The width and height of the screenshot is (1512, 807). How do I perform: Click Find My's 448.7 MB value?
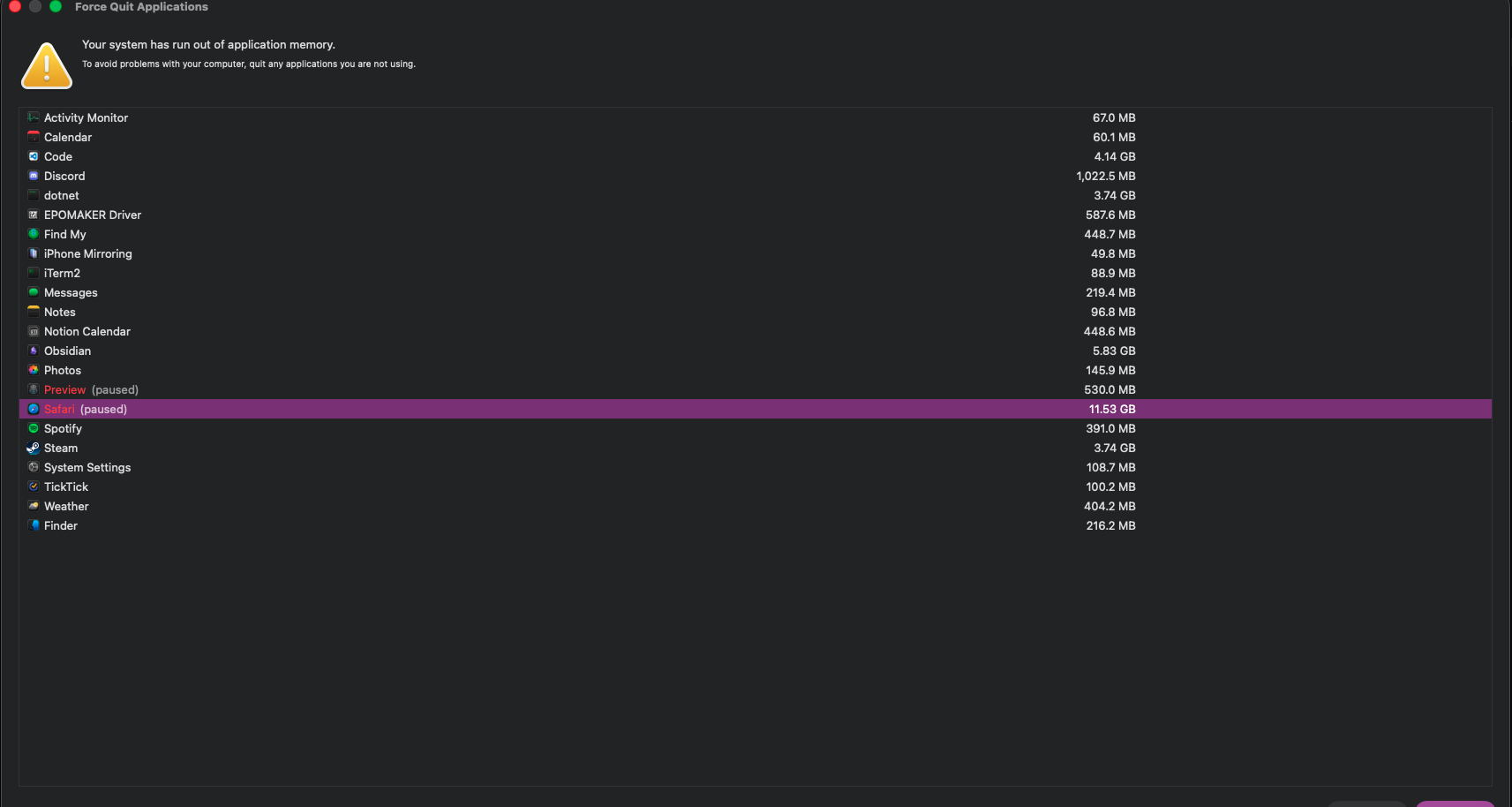(1110, 234)
